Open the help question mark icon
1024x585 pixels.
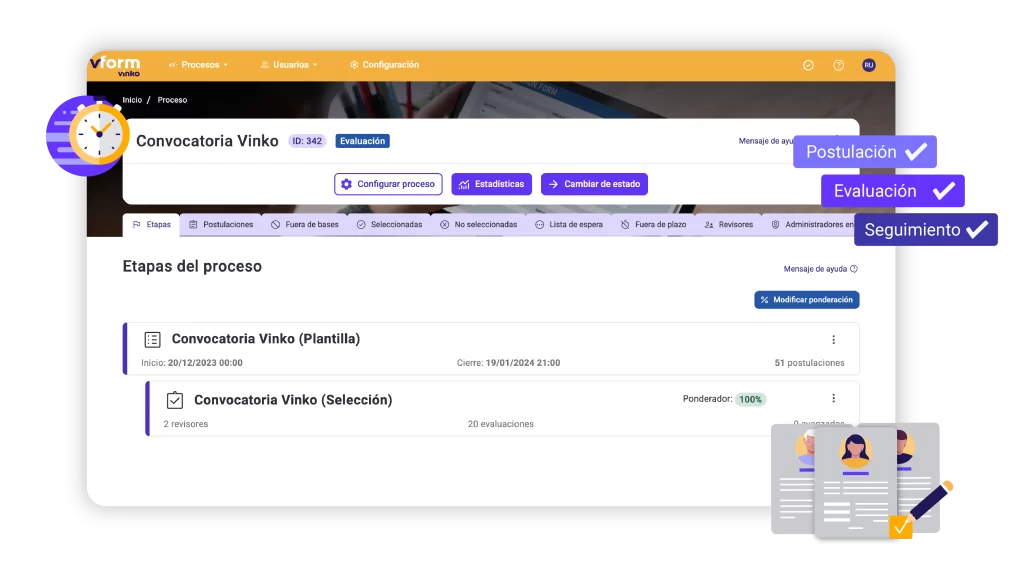pos(839,65)
